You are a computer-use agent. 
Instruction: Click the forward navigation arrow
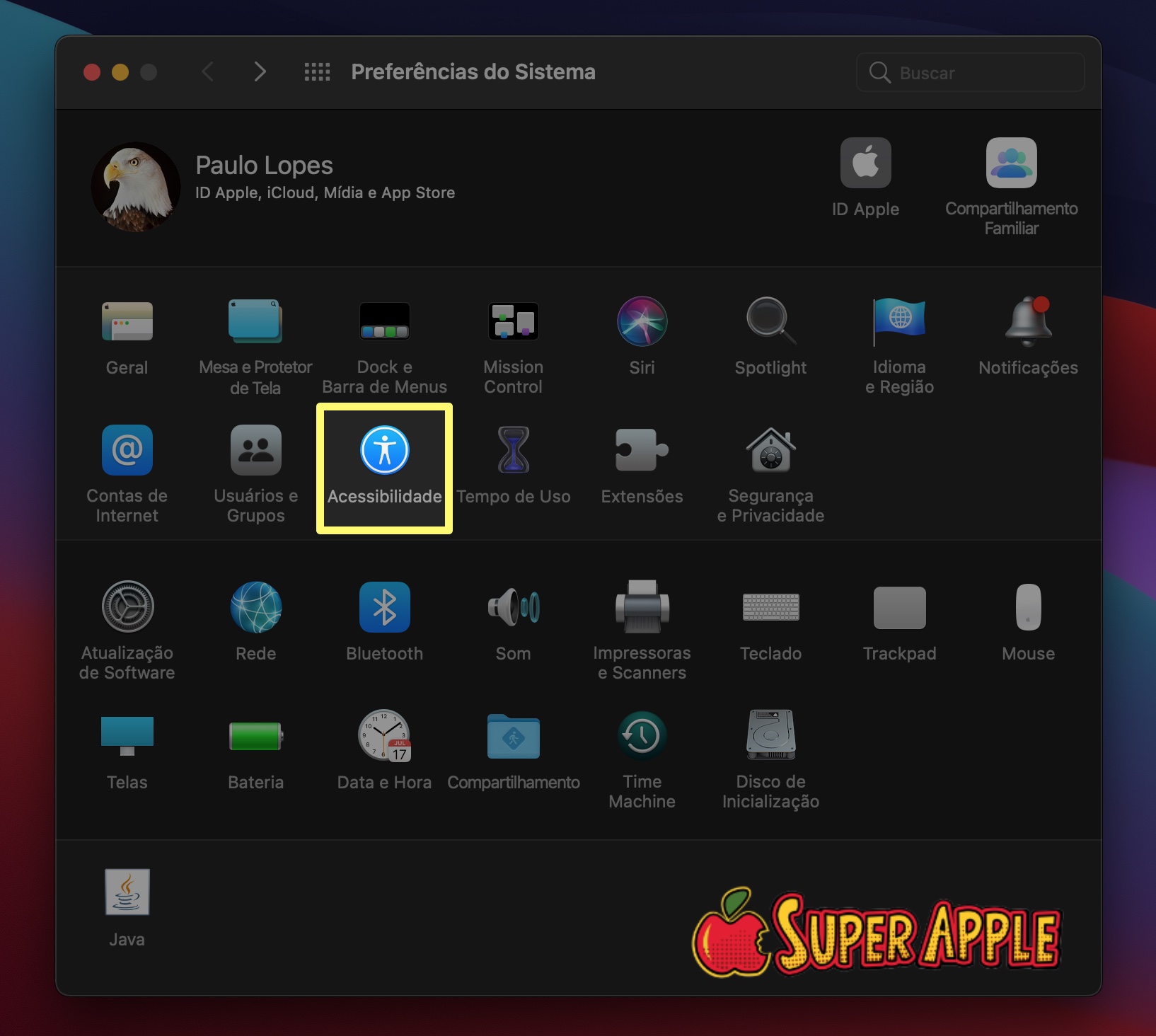click(260, 72)
